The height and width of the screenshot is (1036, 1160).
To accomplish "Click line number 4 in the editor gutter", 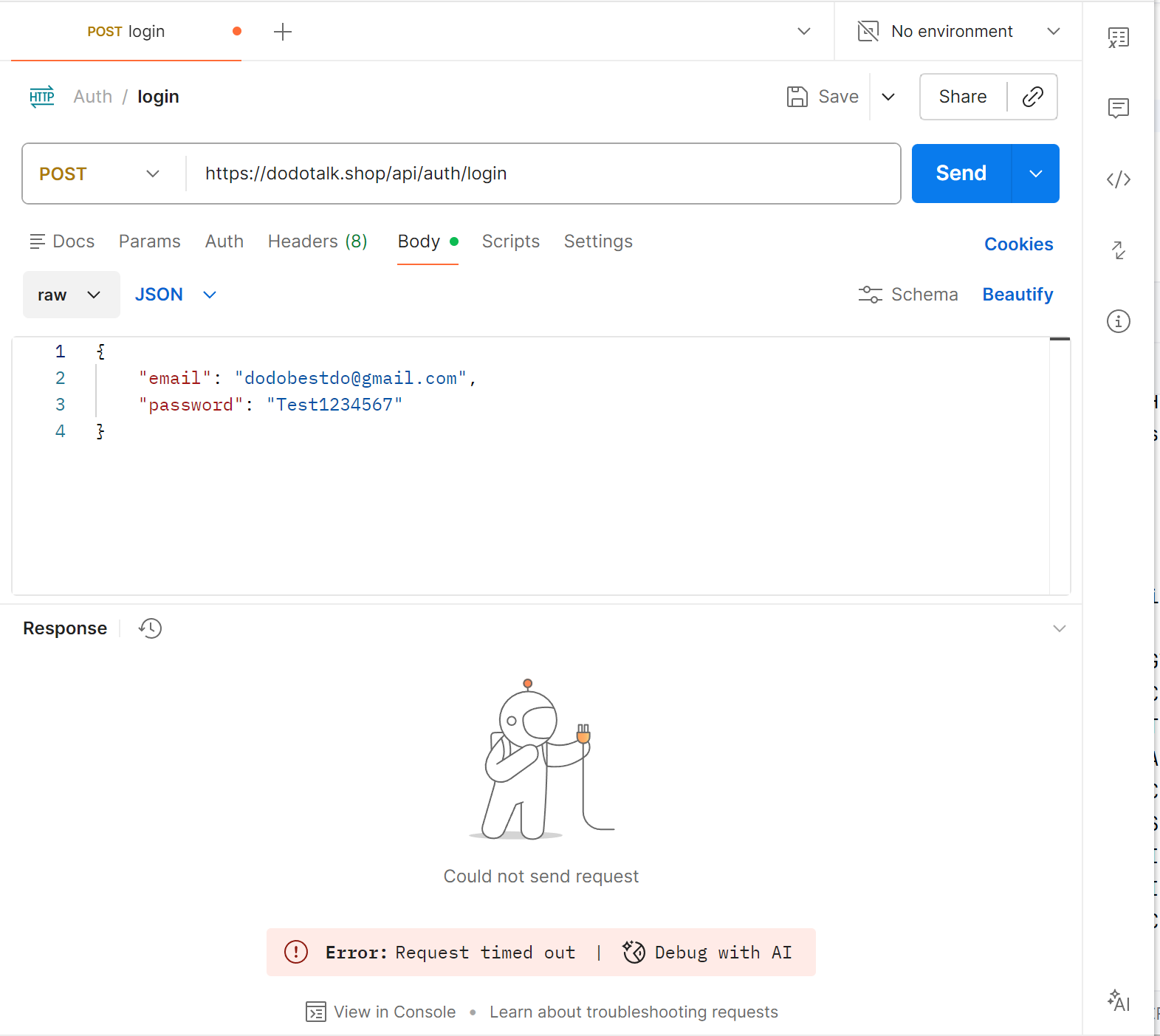I will point(61,431).
